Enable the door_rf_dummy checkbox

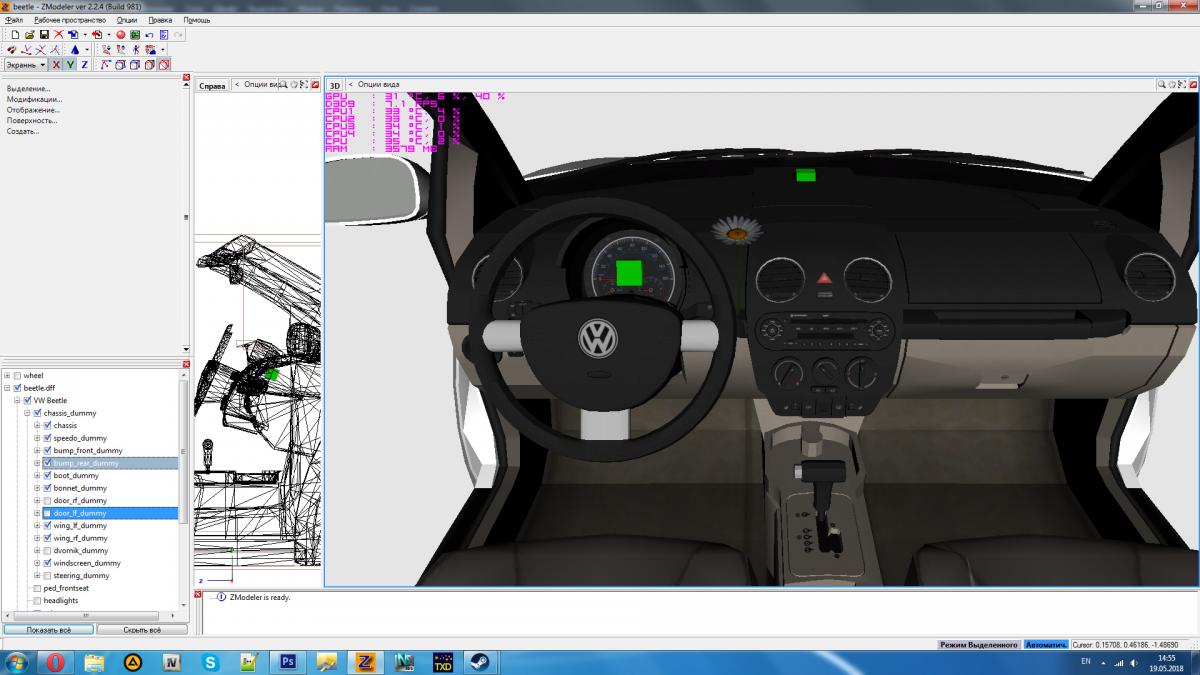click(x=47, y=501)
